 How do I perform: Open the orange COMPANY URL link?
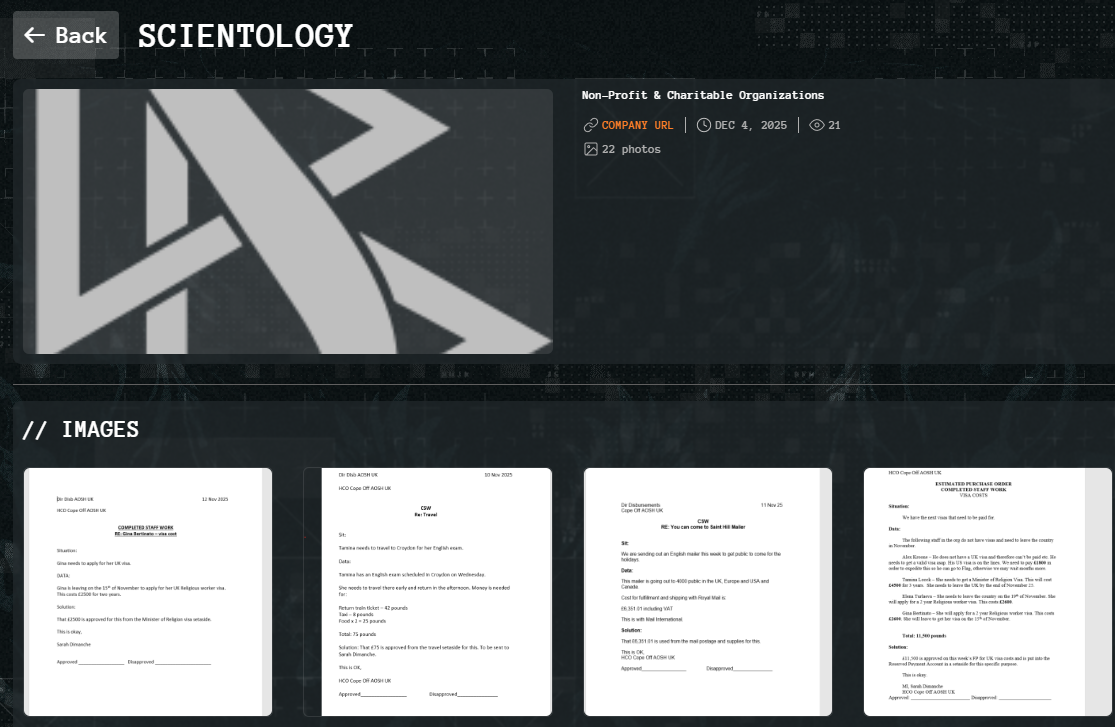[x=637, y=125]
